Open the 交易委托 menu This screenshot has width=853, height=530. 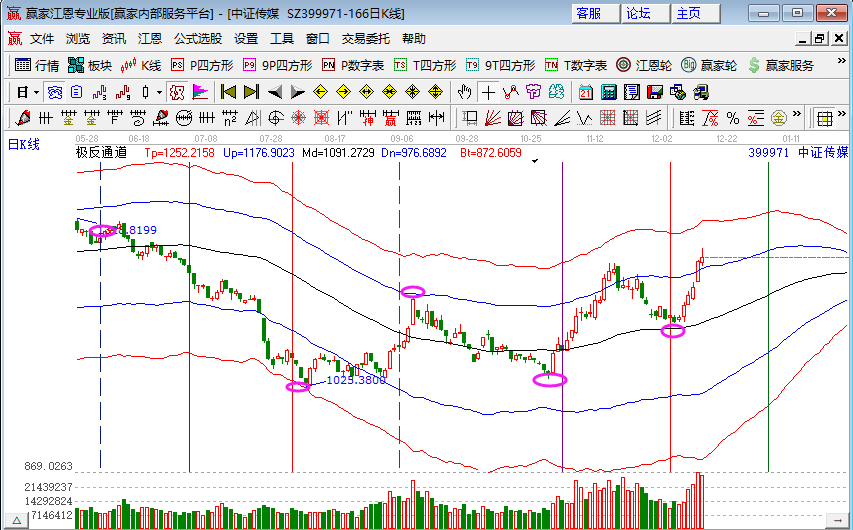point(366,39)
